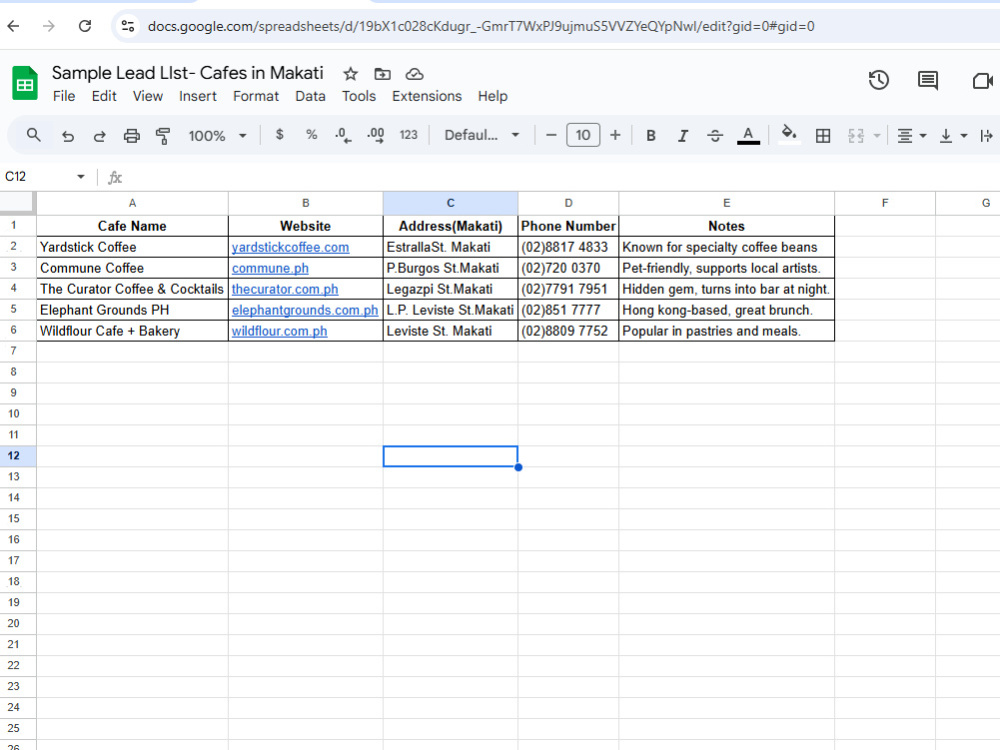Open the borders tool

click(x=823, y=136)
